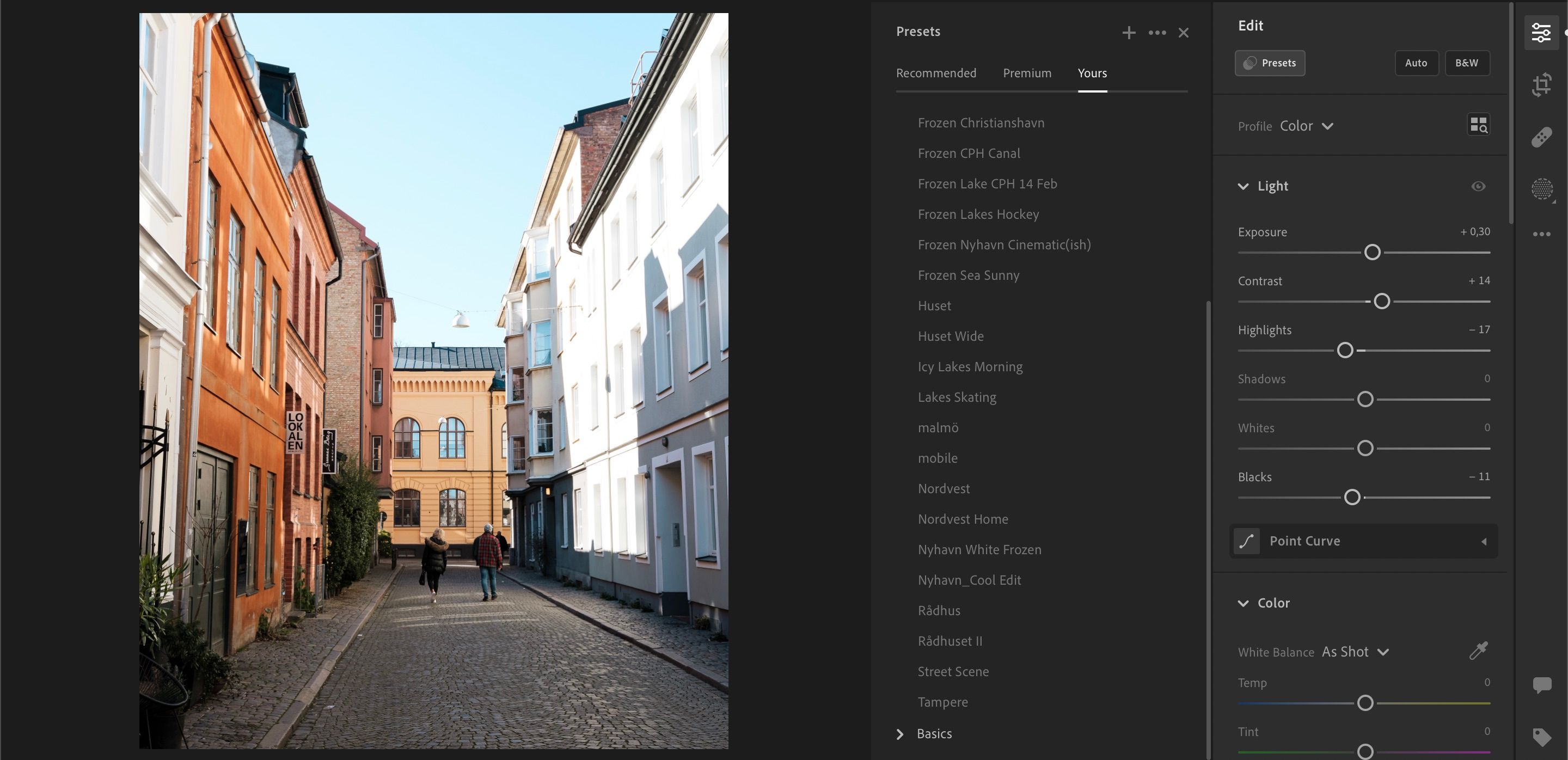This screenshot has width=1568, height=760.
Task: Switch to the Premium presets tab
Action: click(1027, 72)
